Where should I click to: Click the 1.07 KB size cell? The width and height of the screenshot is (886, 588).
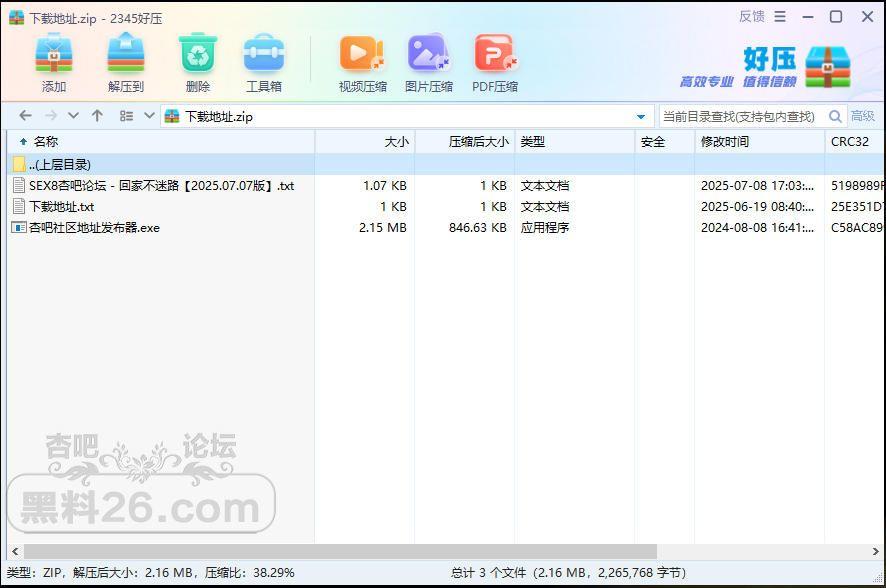tap(384, 185)
